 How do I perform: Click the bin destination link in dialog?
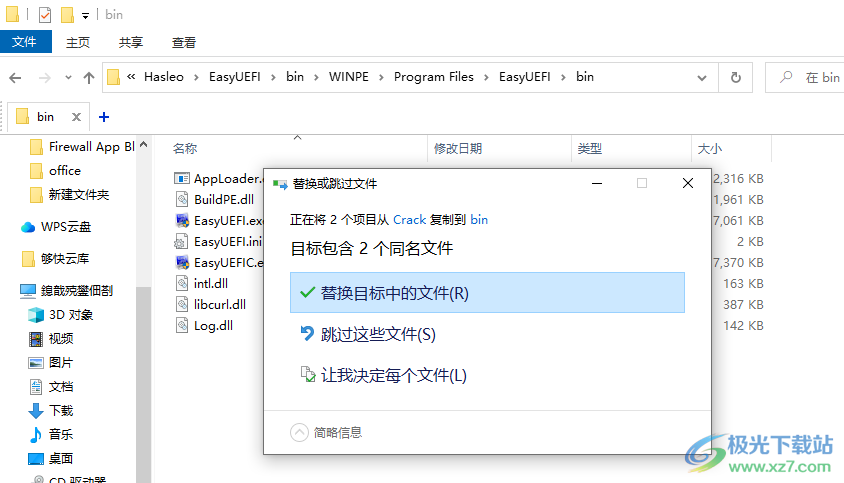(x=479, y=220)
